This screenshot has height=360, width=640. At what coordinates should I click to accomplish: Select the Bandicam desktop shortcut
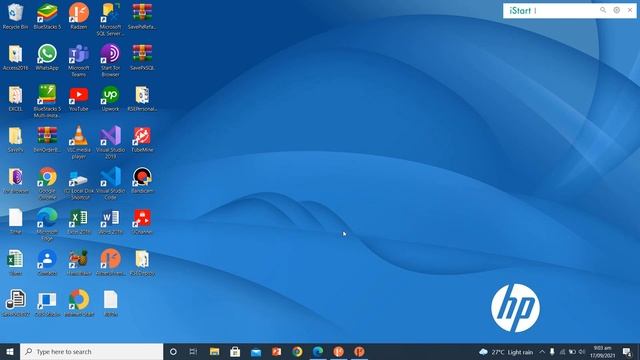point(142,180)
